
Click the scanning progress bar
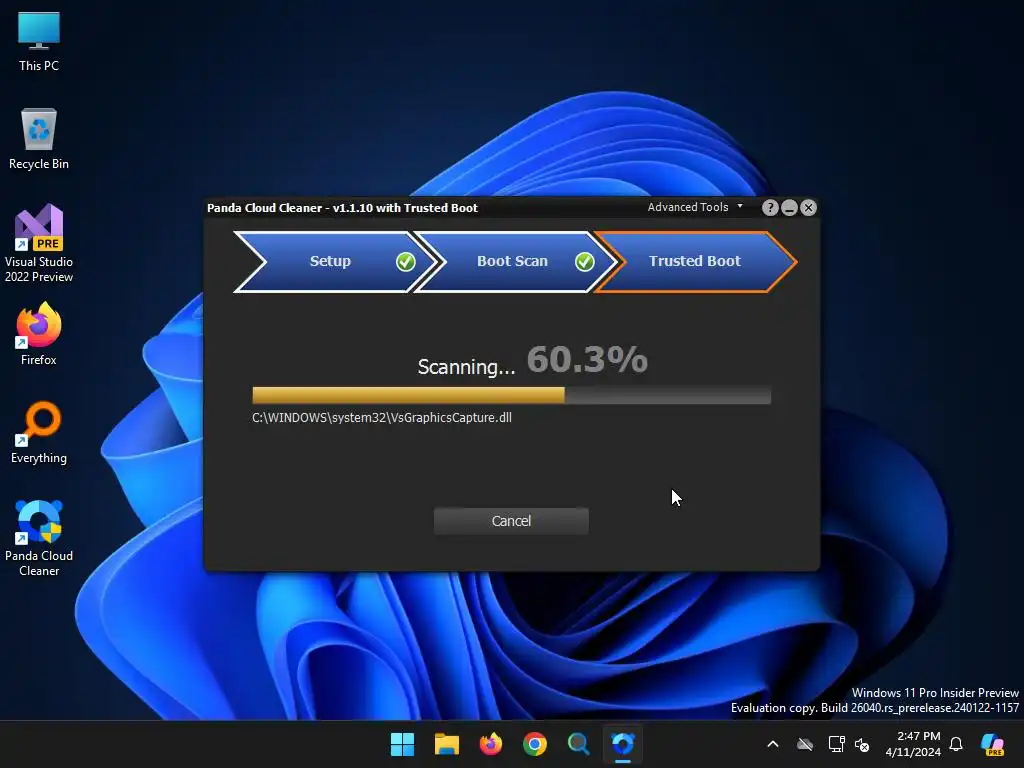[x=511, y=395]
